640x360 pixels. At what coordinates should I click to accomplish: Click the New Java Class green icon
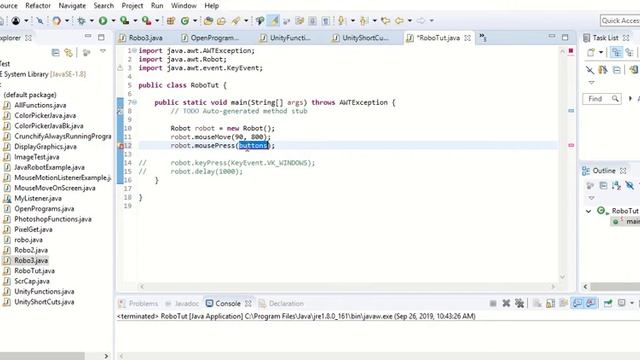[x=185, y=20]
